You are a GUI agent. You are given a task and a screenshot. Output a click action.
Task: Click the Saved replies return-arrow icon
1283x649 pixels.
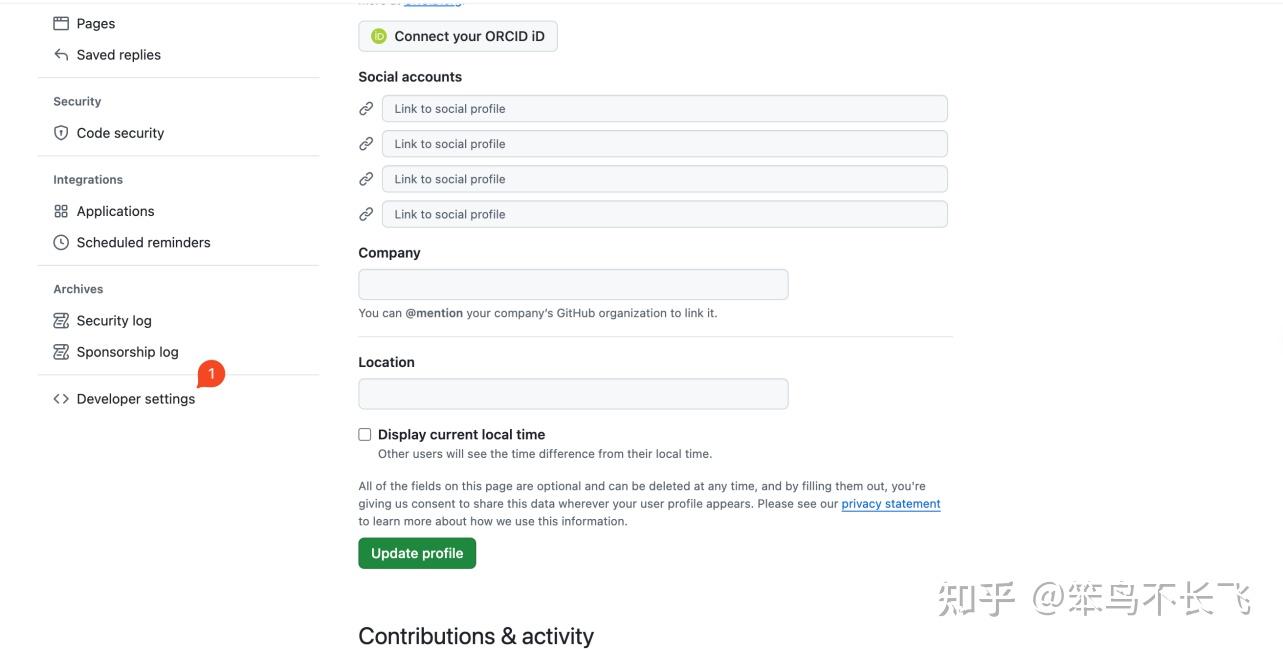pyautogui.click(x=61, y=54)
